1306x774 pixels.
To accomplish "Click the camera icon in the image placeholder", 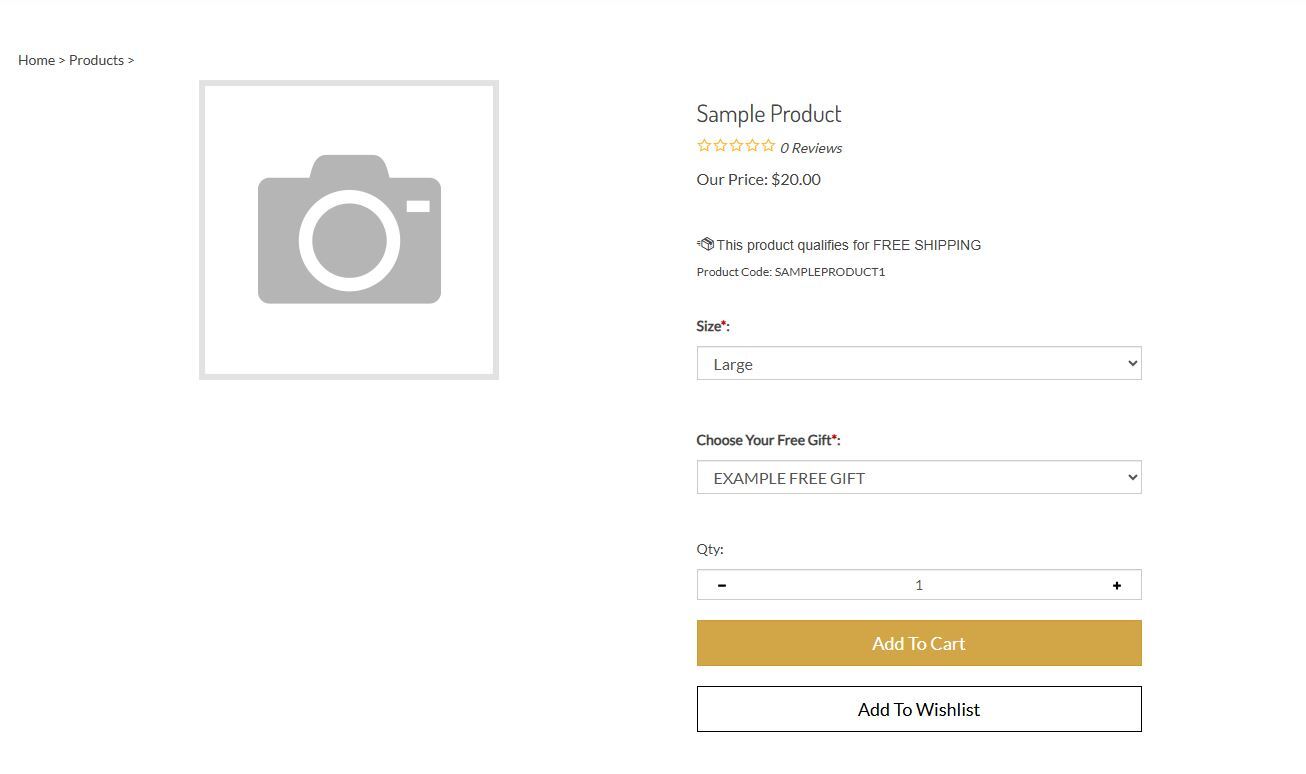I will pos(349,230).
